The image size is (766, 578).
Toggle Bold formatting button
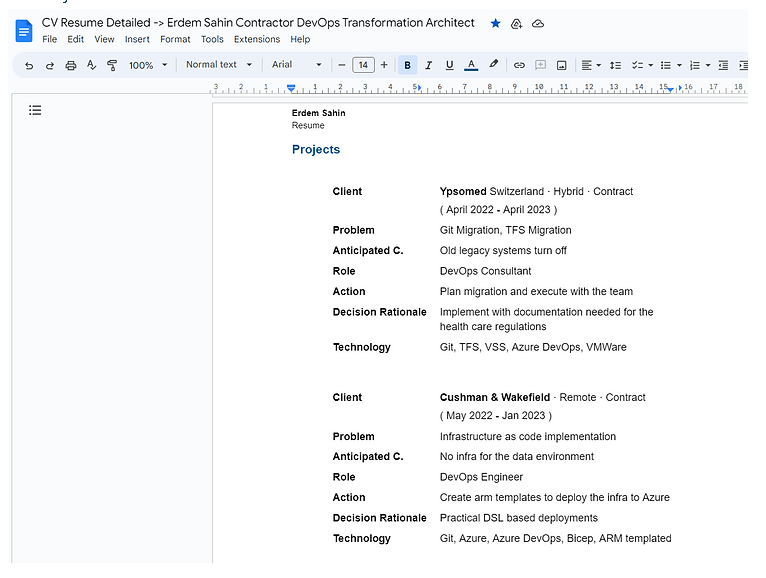point(407,65)
